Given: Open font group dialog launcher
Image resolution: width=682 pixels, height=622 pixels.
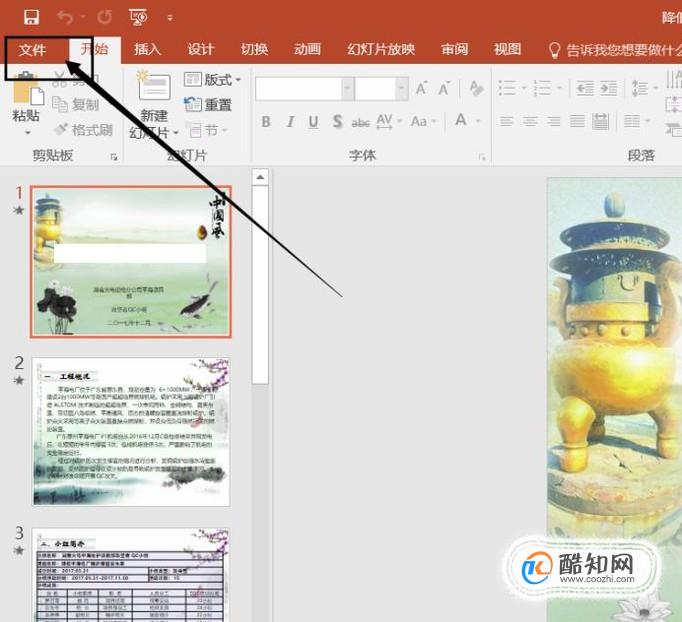Looking at the screenshot, I should (482, 157).
